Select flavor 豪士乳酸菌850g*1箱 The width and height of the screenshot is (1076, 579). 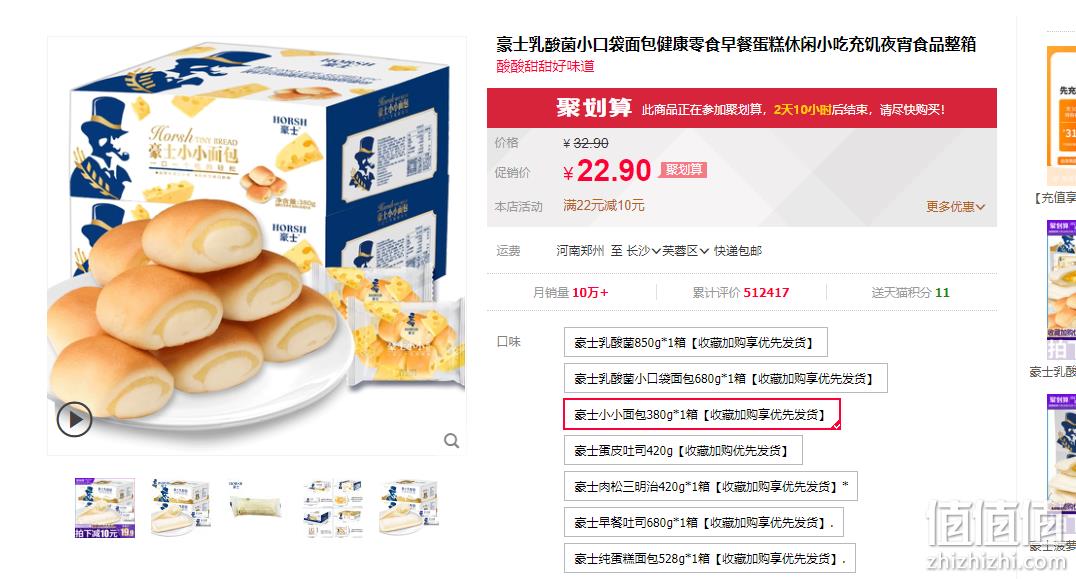695,342
